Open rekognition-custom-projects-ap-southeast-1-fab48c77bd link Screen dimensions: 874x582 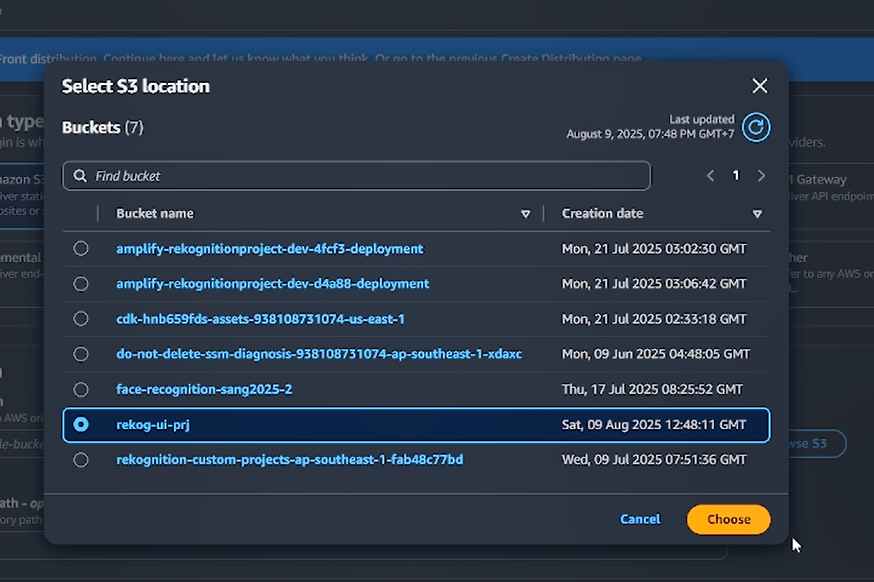click(x=289, y=460)
